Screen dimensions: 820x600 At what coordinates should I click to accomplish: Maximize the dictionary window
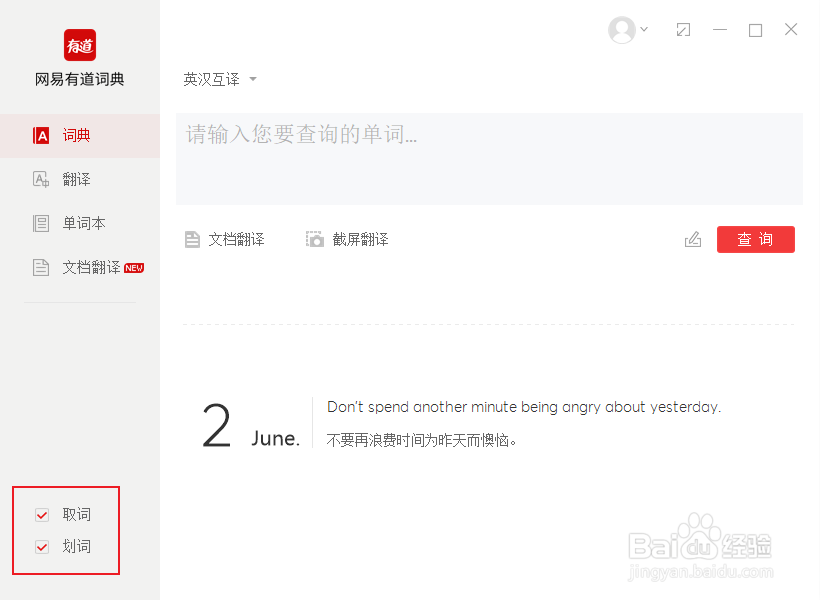point(755,30)
